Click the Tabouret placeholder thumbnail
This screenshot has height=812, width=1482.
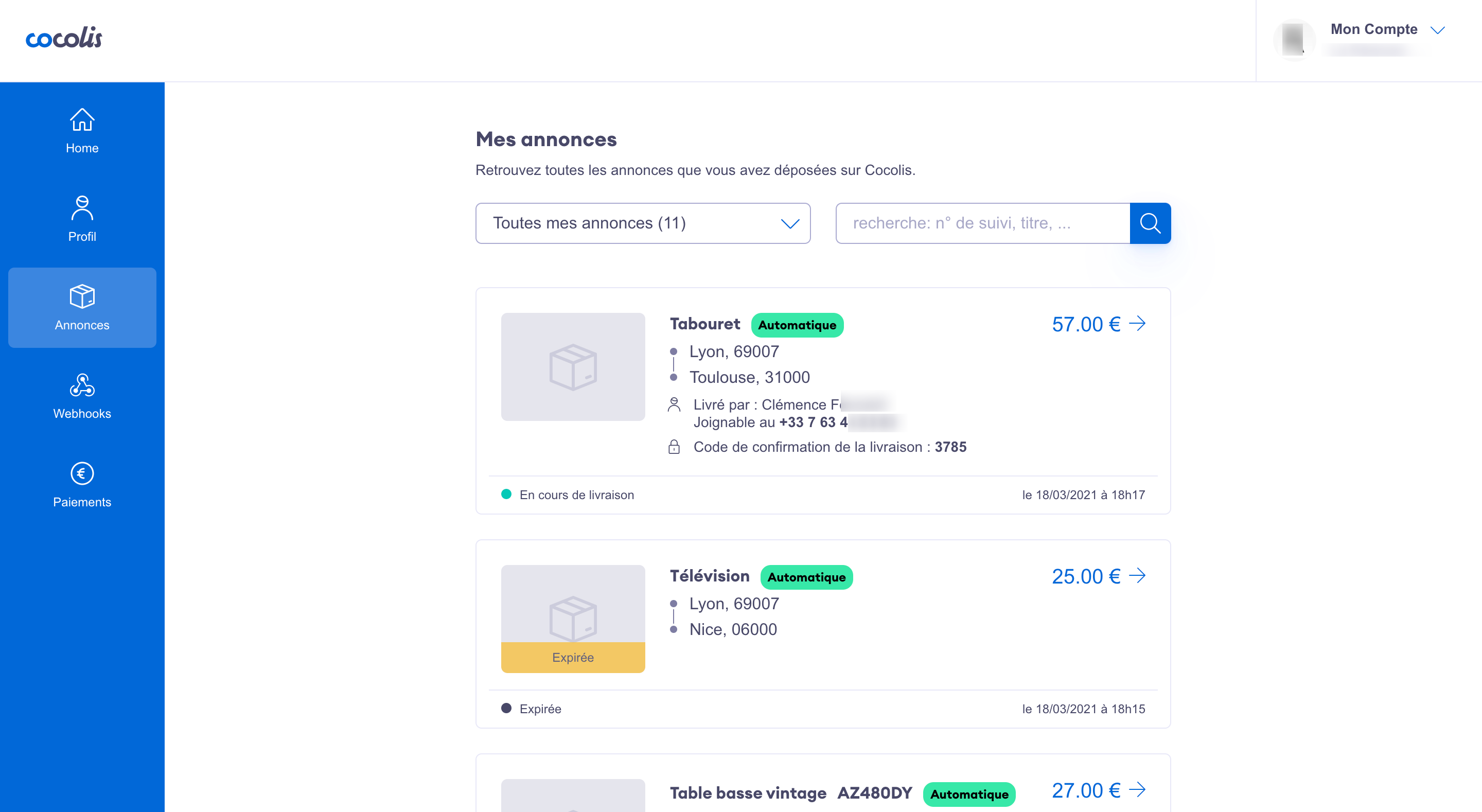[x=572, y=366]
